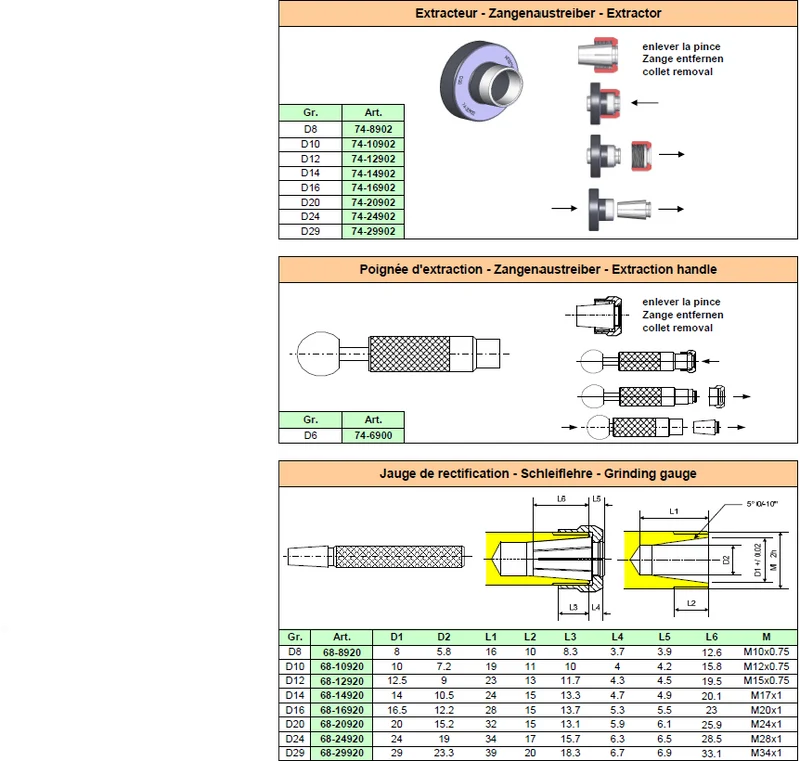Click the Extractor section header

coord(538,13)
